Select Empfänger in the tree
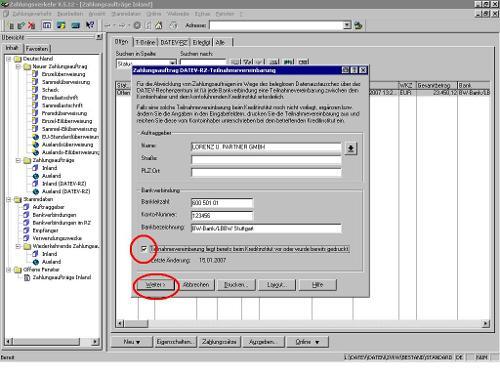 coord(45,230)
